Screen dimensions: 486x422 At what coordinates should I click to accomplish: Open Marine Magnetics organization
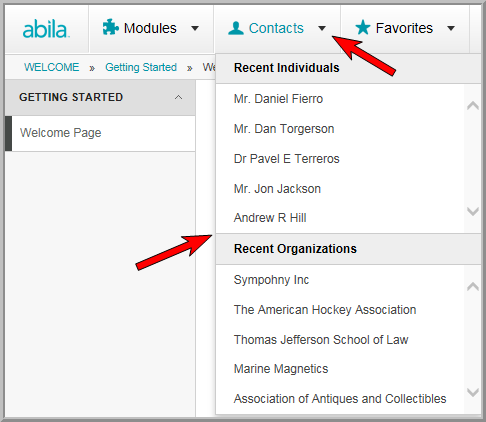(281, 369)
